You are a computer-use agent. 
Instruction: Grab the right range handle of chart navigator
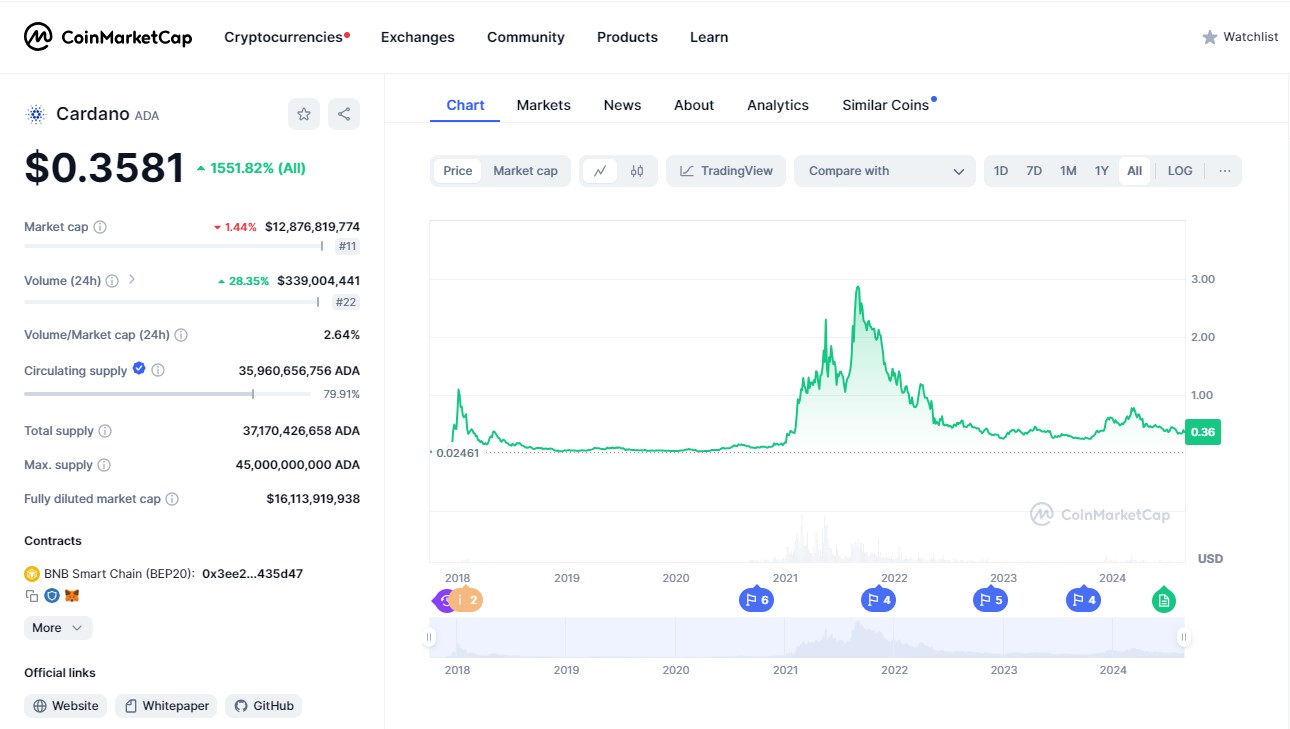[1183, 637]
